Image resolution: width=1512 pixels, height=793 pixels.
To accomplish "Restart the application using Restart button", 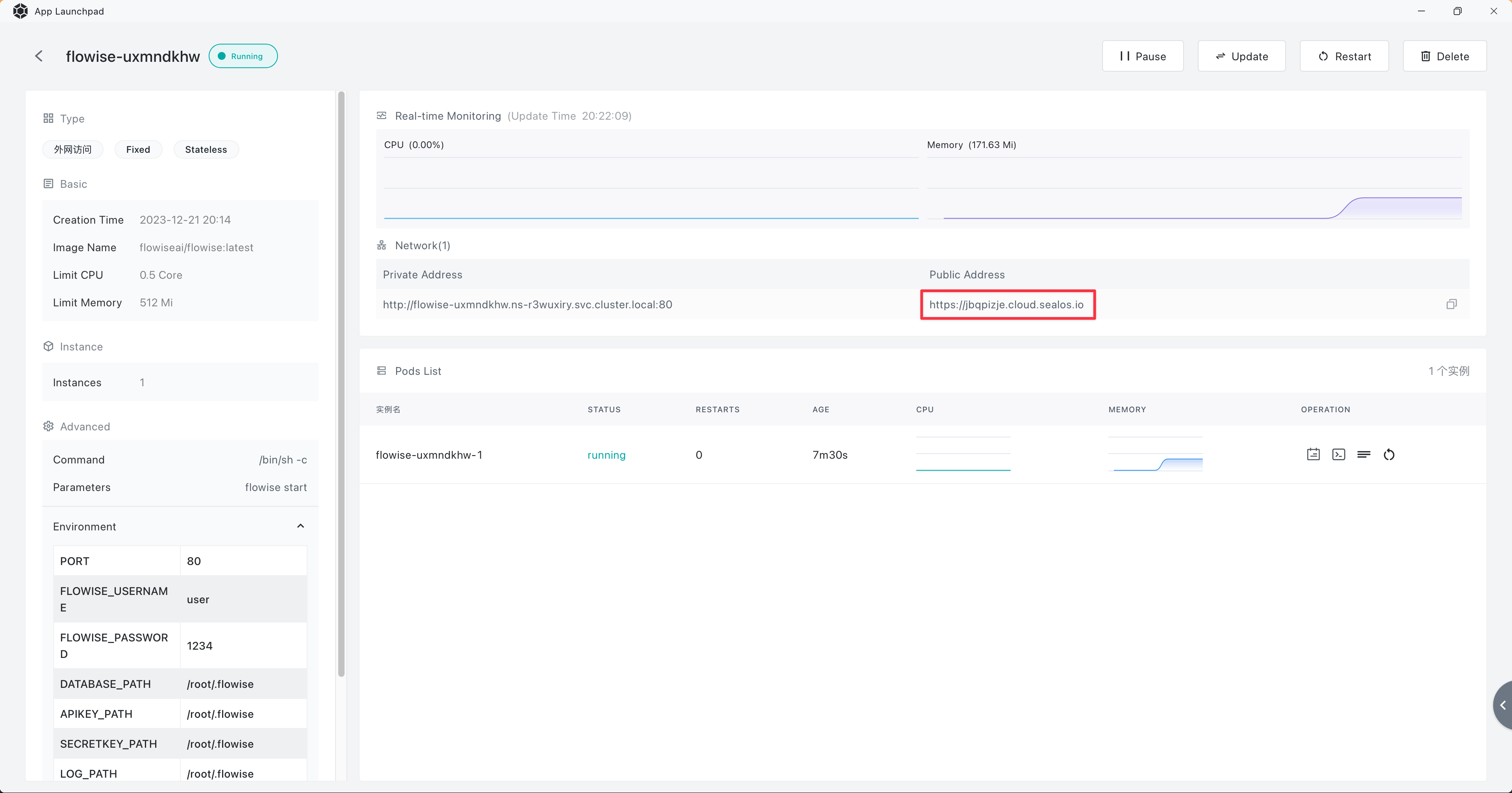I will coord(1344,56).
